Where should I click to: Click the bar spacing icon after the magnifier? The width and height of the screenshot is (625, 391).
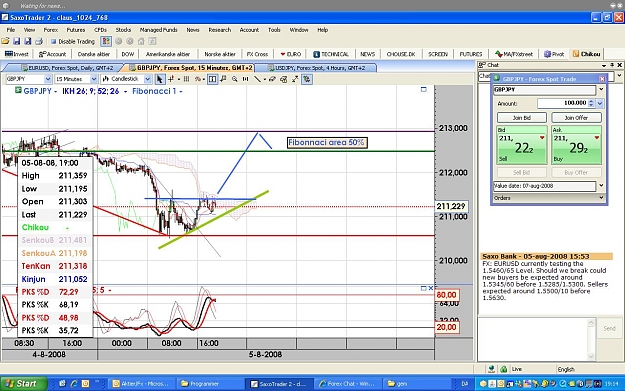click(x=246, y=79)
